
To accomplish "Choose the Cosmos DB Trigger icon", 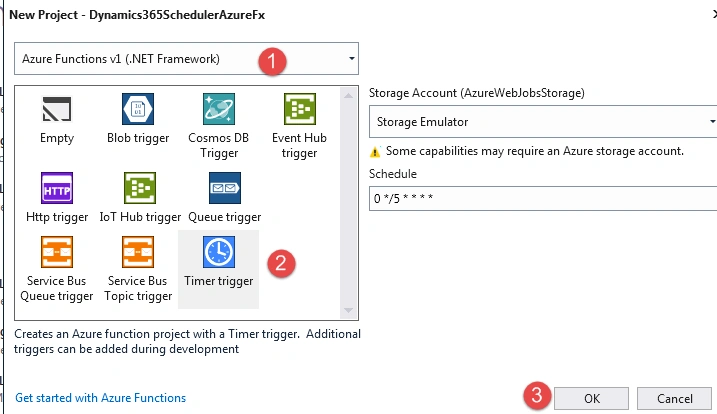I will pyautogui.click(x=219, y=109).
